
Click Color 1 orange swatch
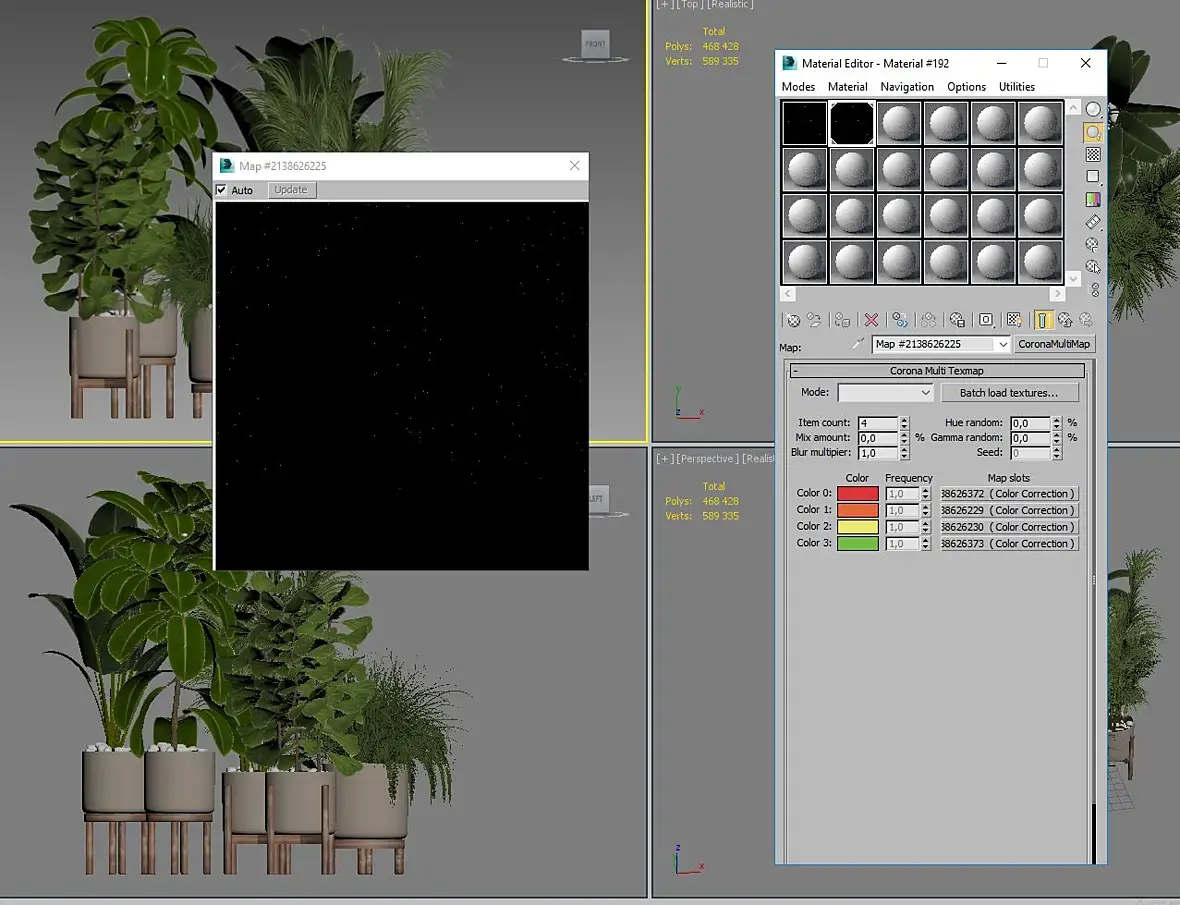tap(858, 510)
